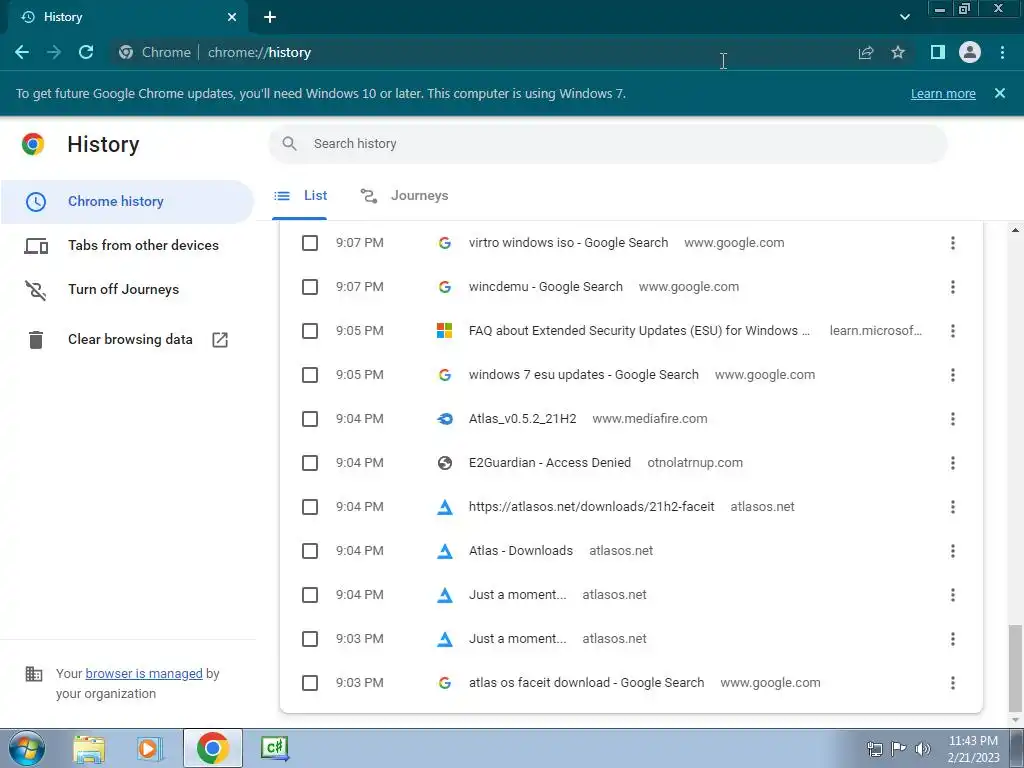Open Windows Explorer from taskbar
The height and width of the screenshot is (768, 1024).
coord(89,748)
